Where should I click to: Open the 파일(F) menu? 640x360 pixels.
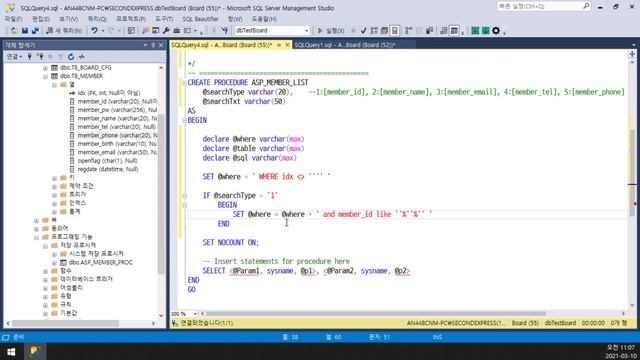click(x=13, y=19)
